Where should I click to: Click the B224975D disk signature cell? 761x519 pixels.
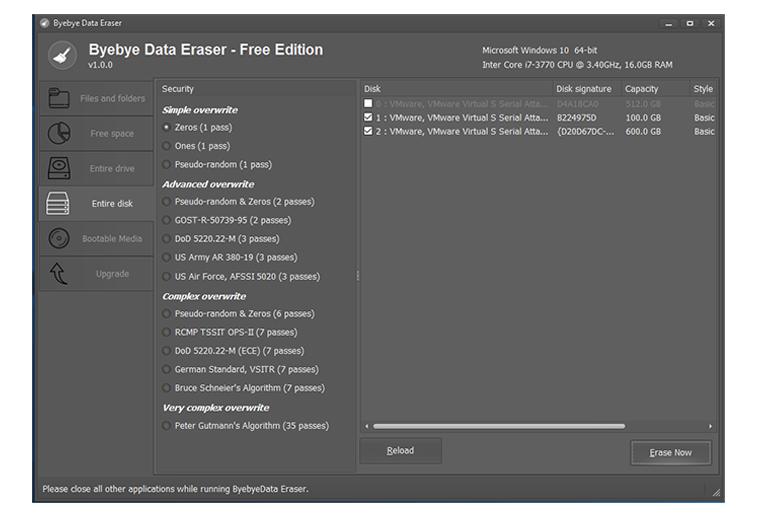577,117
